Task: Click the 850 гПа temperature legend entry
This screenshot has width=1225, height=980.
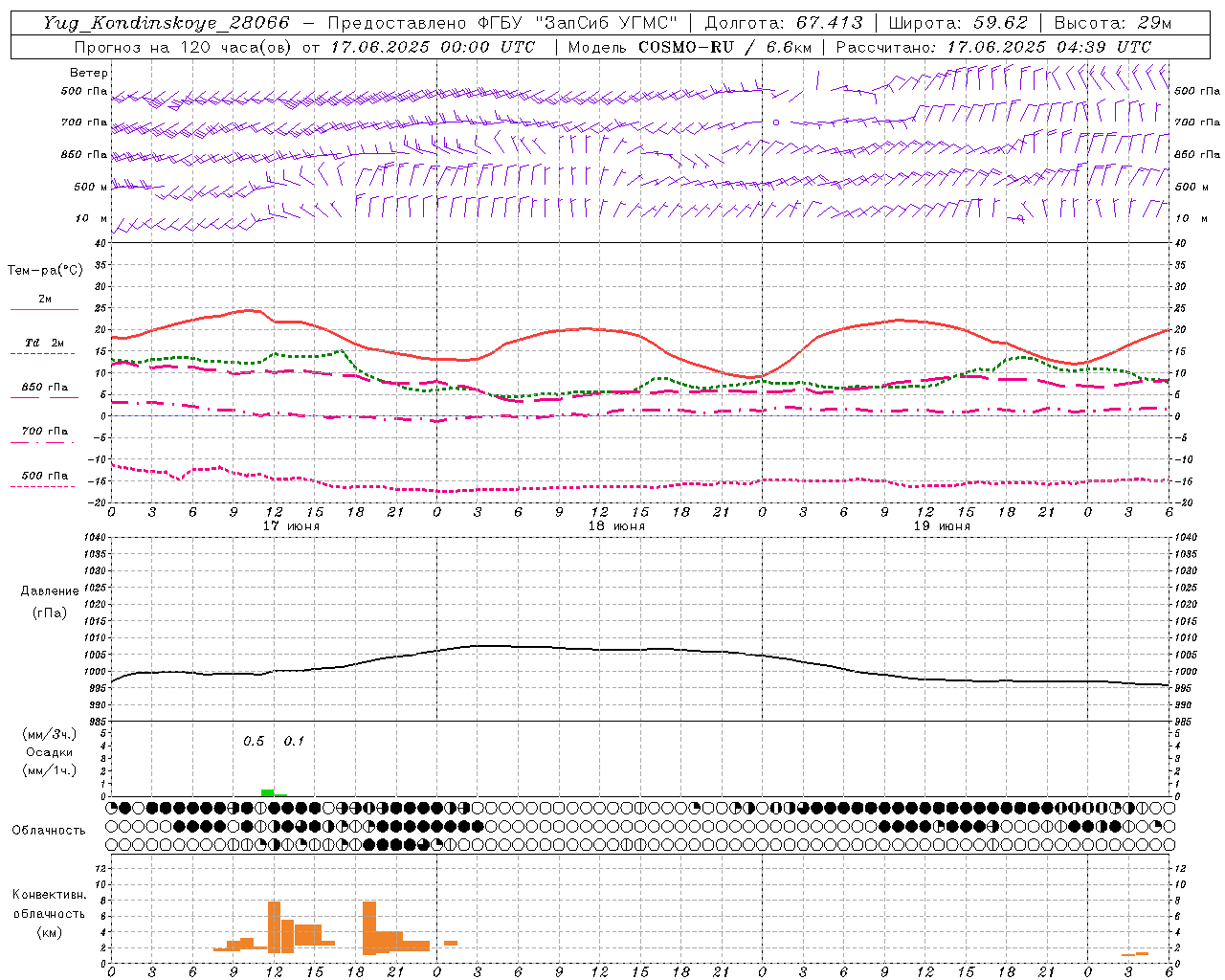Action: tap(45, 388)
